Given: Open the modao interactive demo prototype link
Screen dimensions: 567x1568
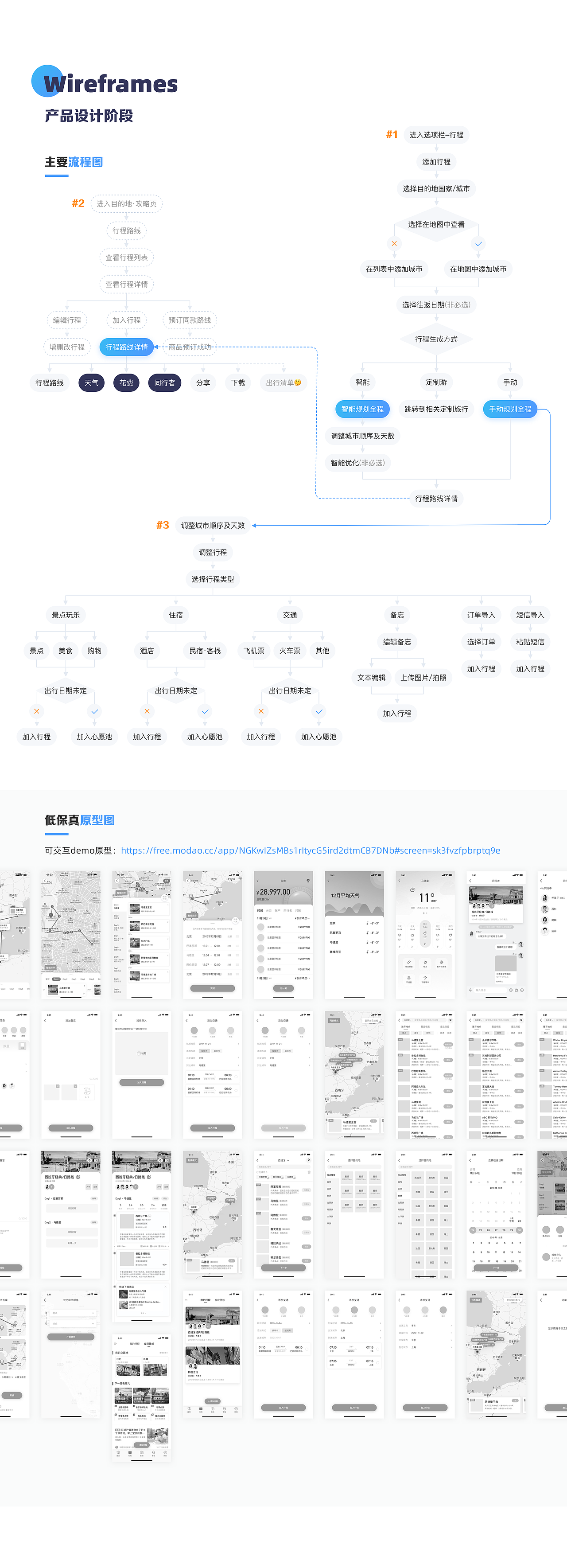Looking at the screenshot, I should (310, 850).
